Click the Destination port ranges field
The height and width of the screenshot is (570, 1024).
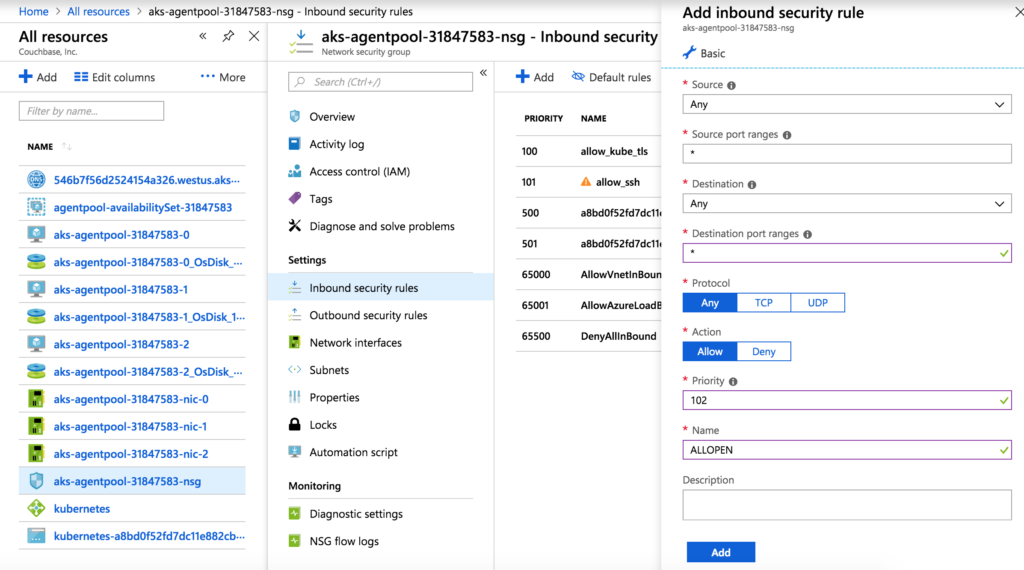point(847,253)
